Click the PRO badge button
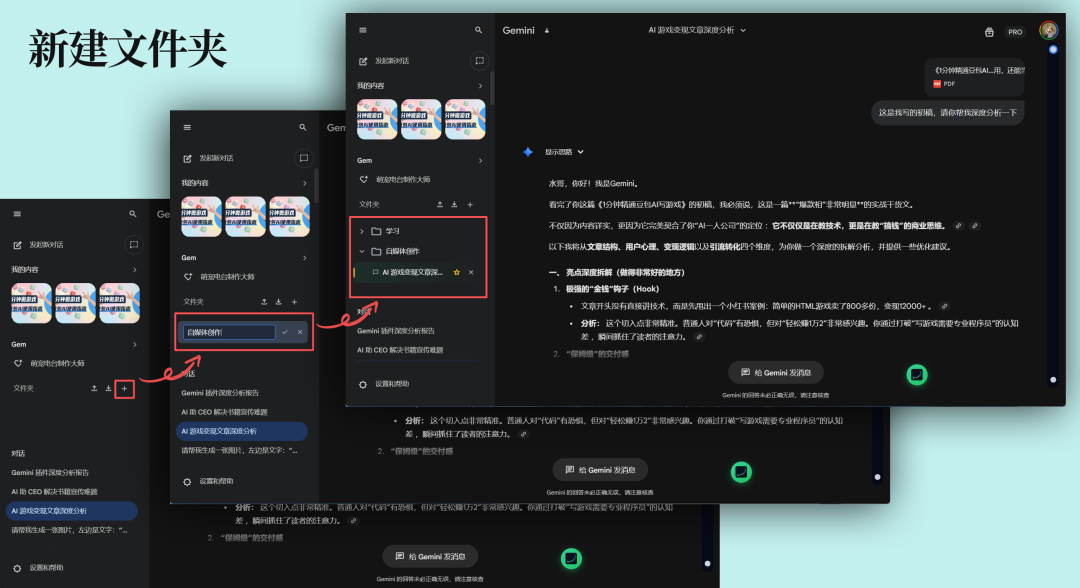This screenshot has height=588, width=1080. pos(1015,32)
